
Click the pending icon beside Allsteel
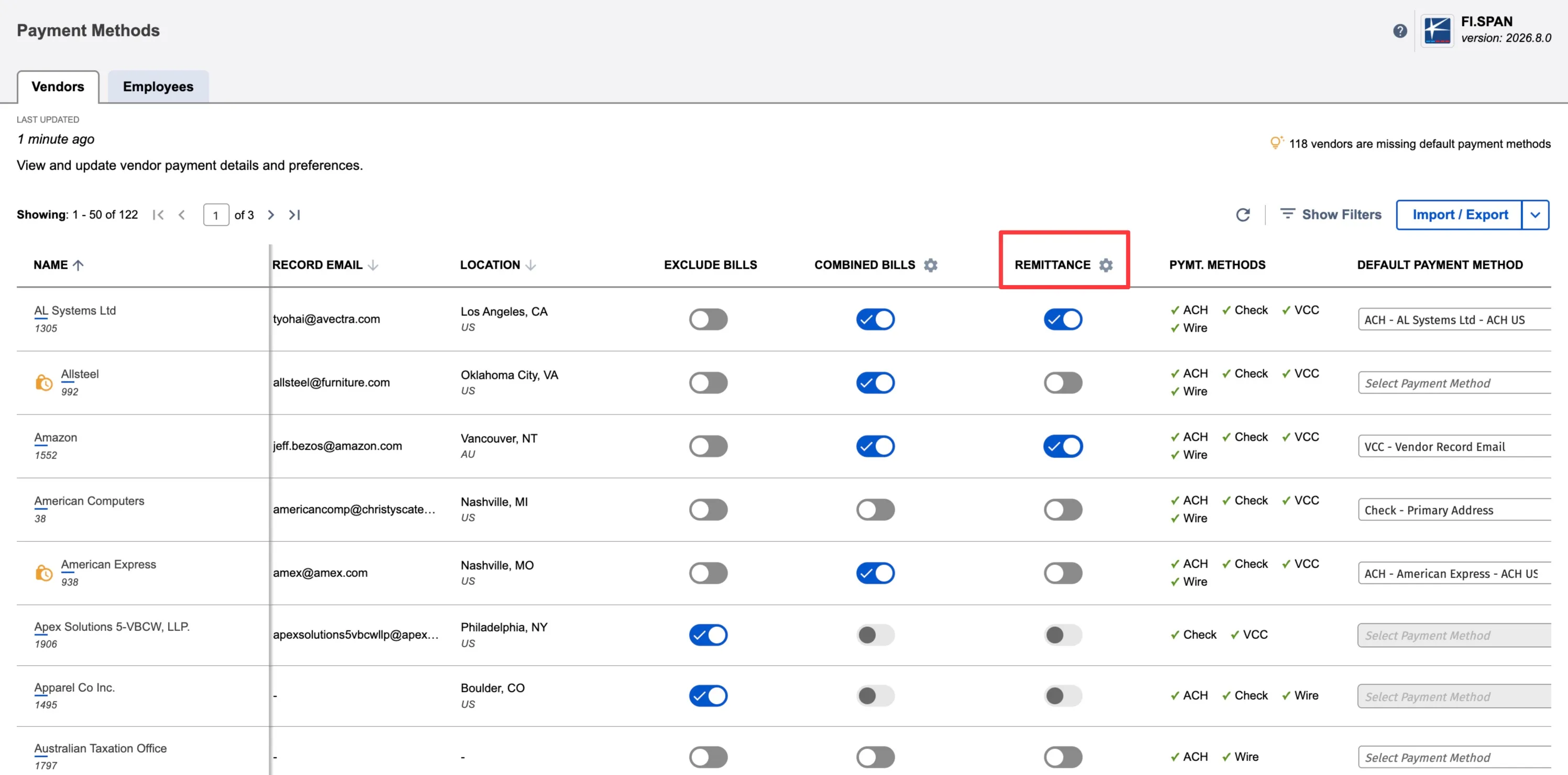click(44, 383)
